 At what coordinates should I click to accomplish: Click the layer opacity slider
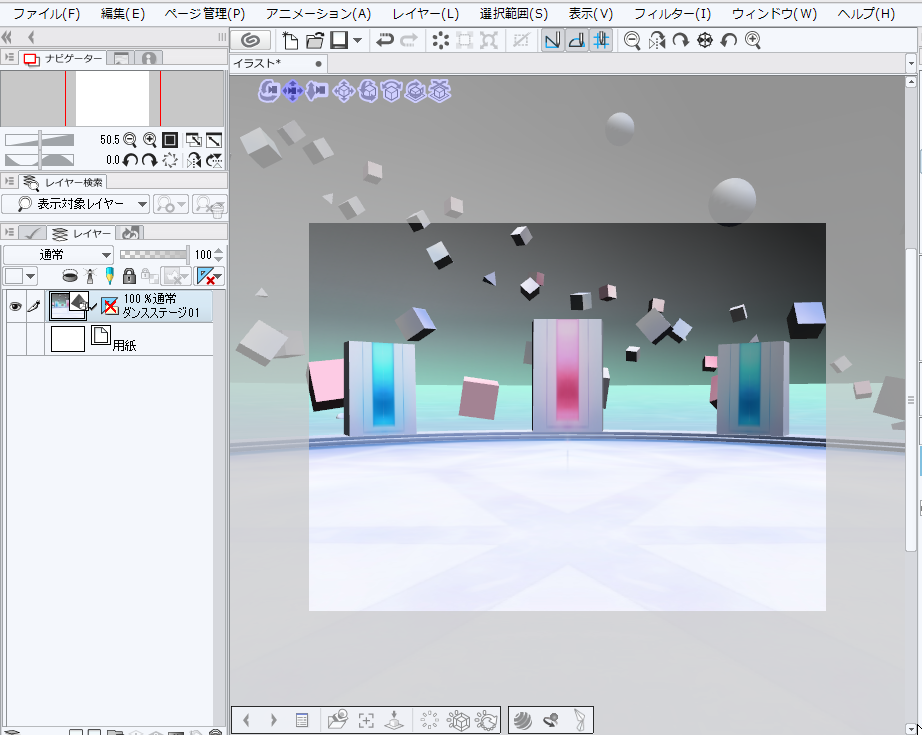[x=153, y=255]
